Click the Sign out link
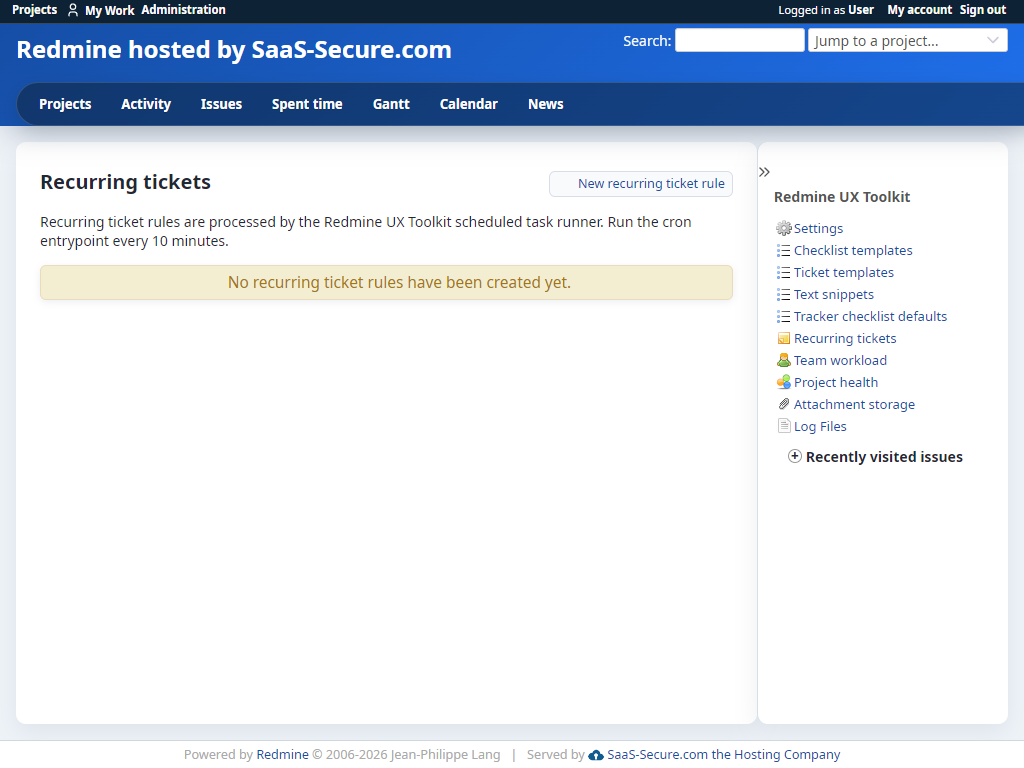Viewport: 1024px width, 768px height. 983,10
